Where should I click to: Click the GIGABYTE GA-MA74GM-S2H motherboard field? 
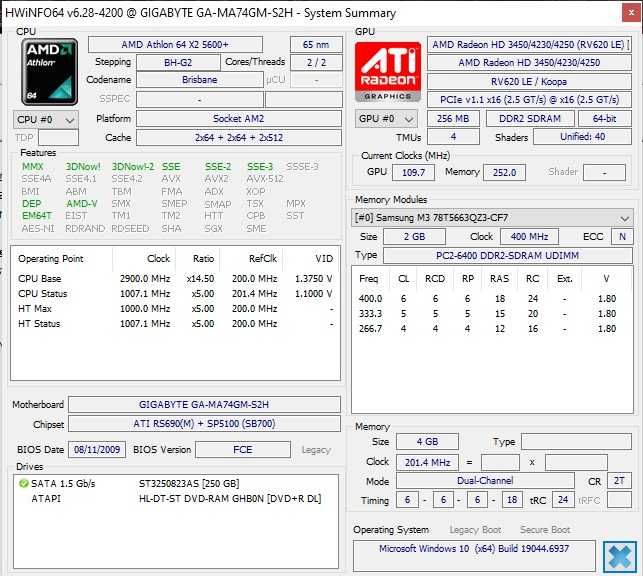204,405
